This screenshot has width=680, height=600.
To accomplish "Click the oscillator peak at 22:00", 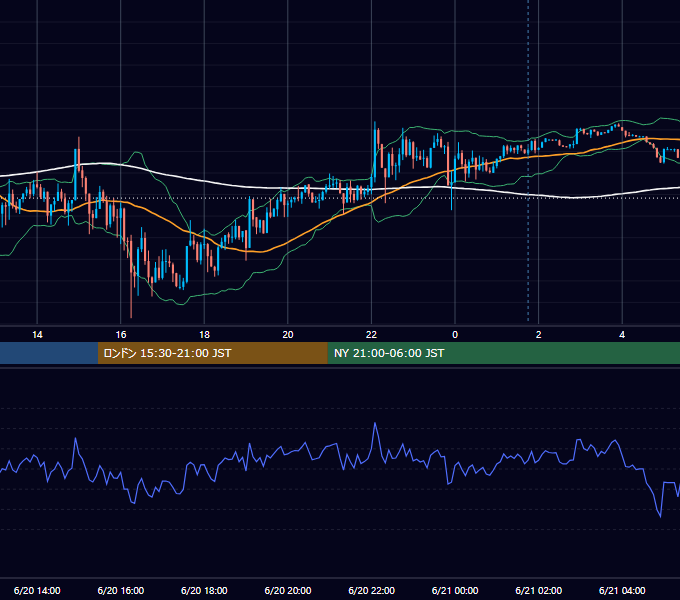I will tap(375, 424).
